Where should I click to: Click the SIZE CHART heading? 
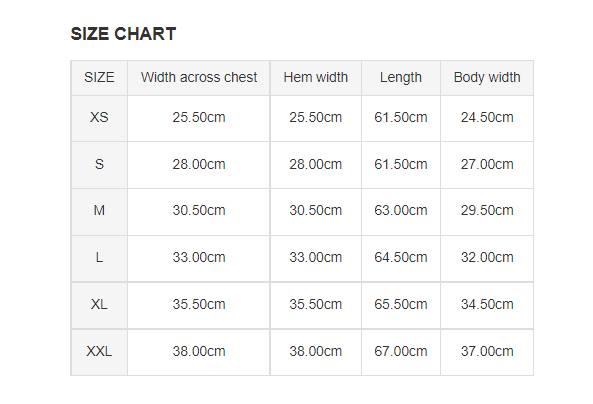pos(123,34)
